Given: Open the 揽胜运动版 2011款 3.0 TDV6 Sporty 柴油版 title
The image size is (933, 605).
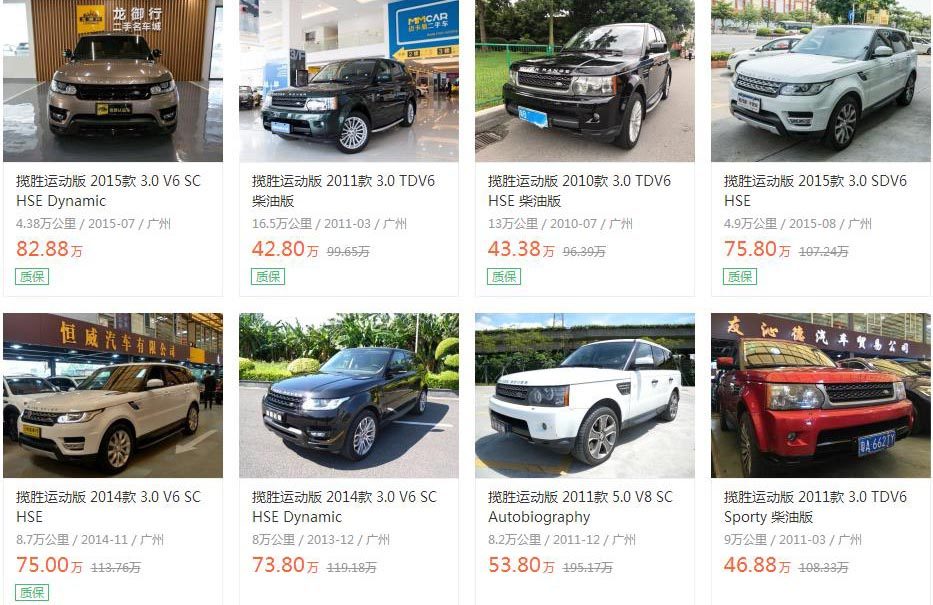Looking at the screenshot, I should tap(815, 507).
